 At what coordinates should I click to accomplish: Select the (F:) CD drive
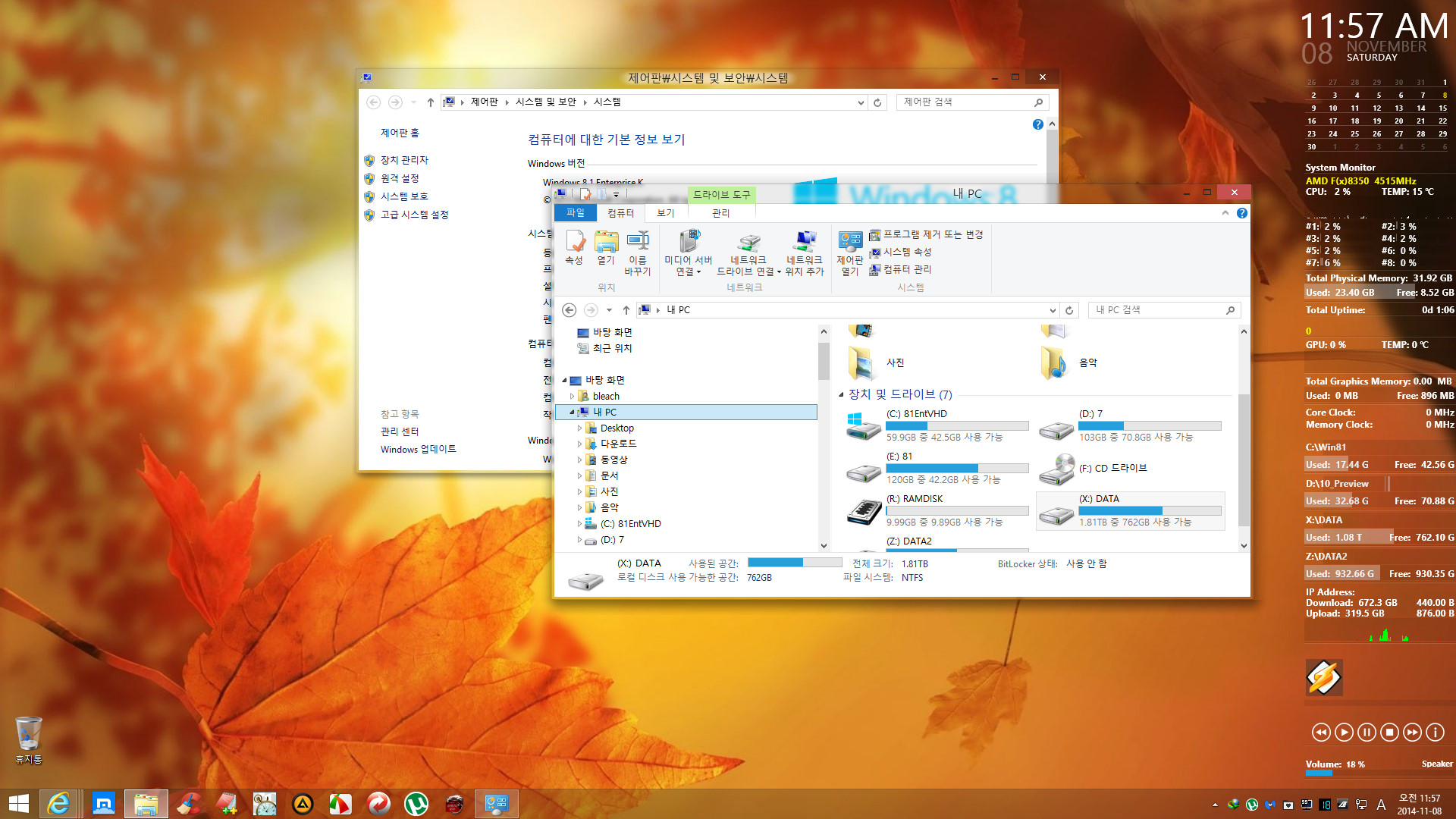pyautogui.click(x=1130, y=469)
